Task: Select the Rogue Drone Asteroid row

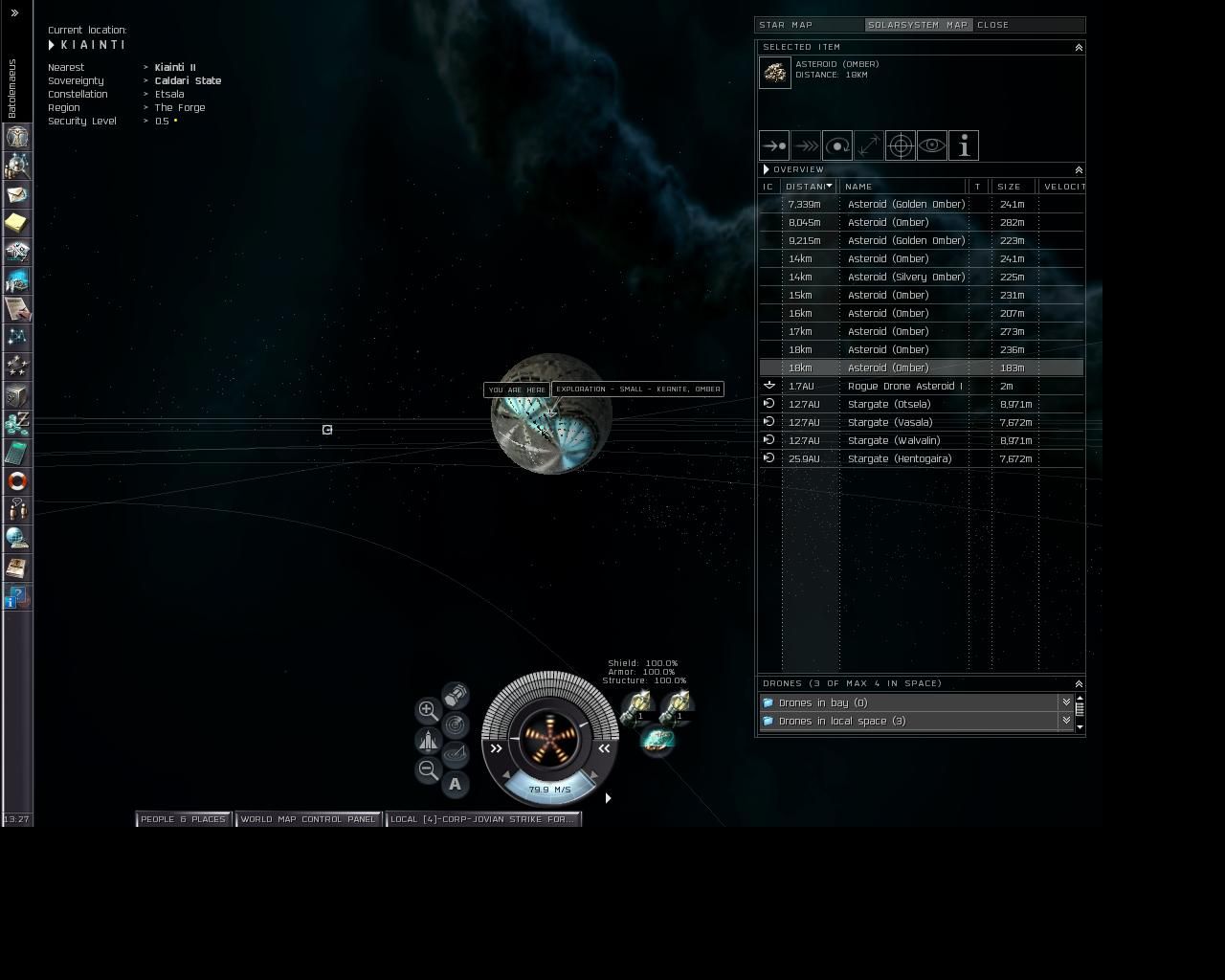Action: pyautogui.click(x=922, y=387)
